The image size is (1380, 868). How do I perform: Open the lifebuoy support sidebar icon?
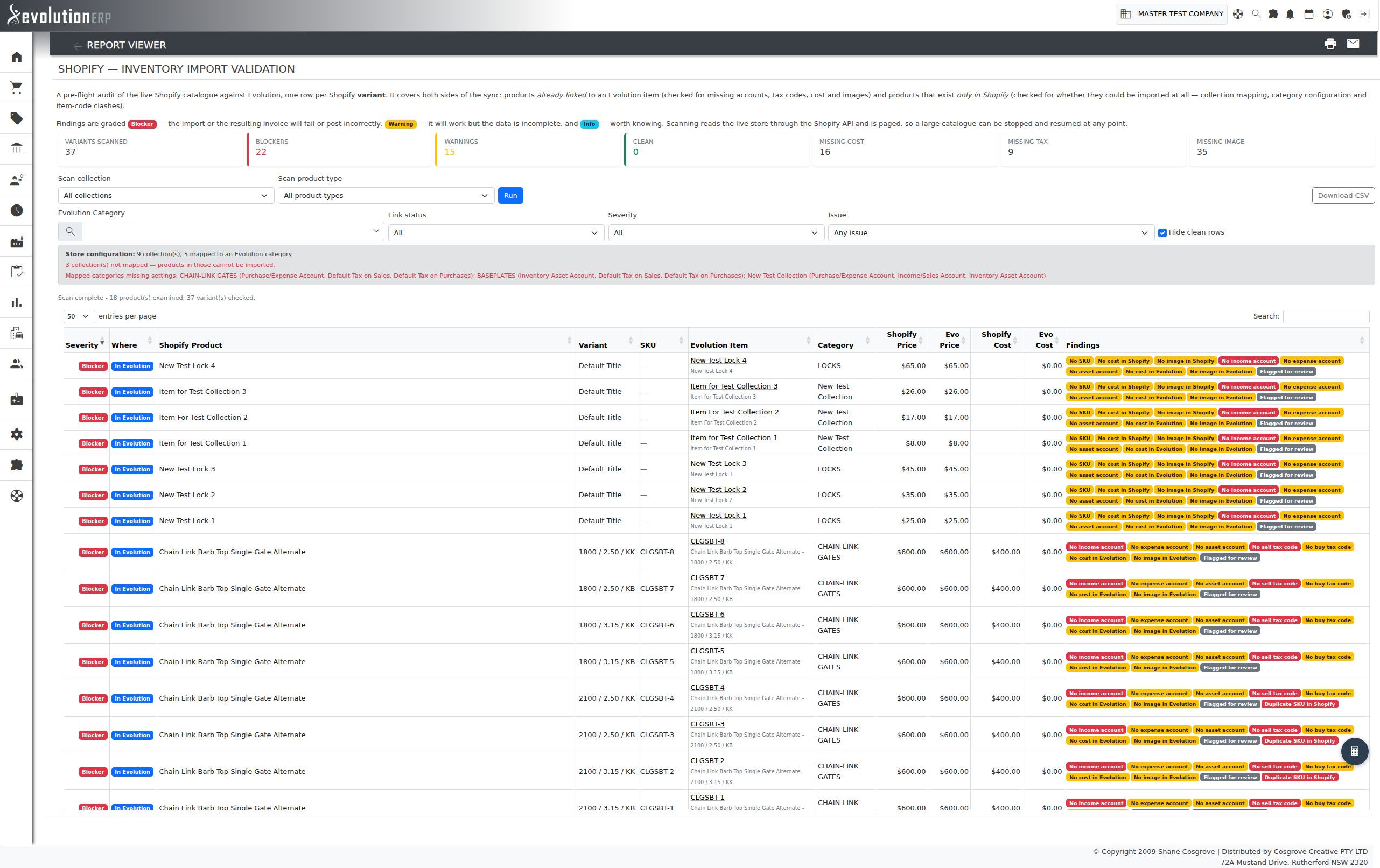tap(17, 496)
